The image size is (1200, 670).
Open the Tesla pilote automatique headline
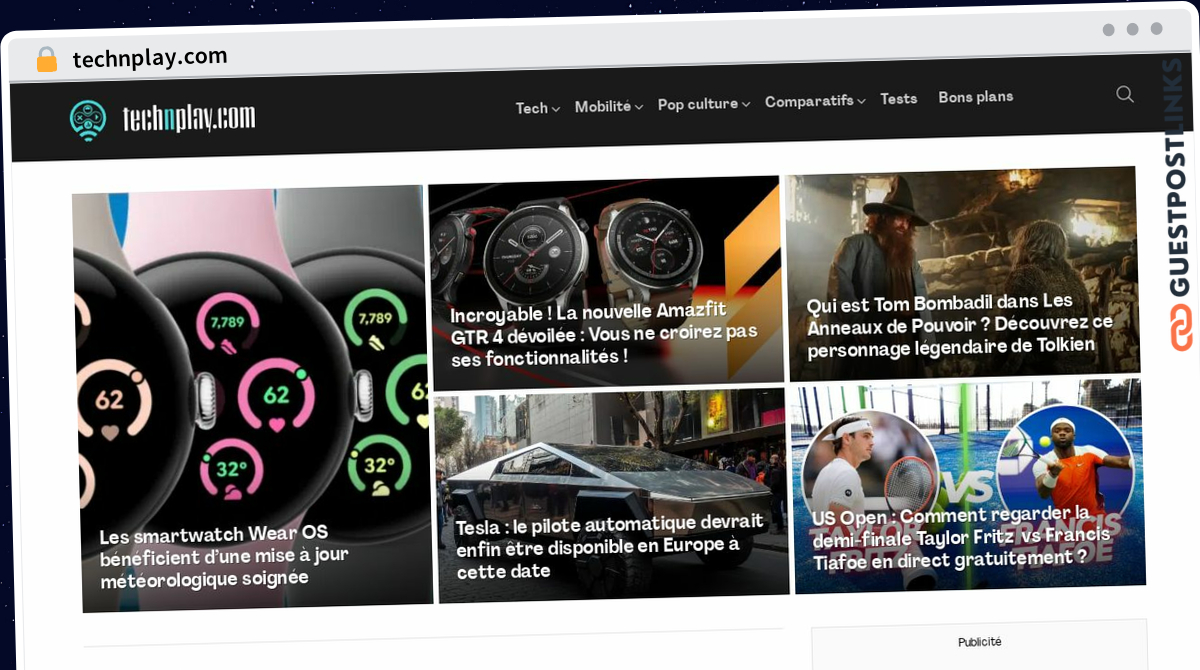point(610,547)
